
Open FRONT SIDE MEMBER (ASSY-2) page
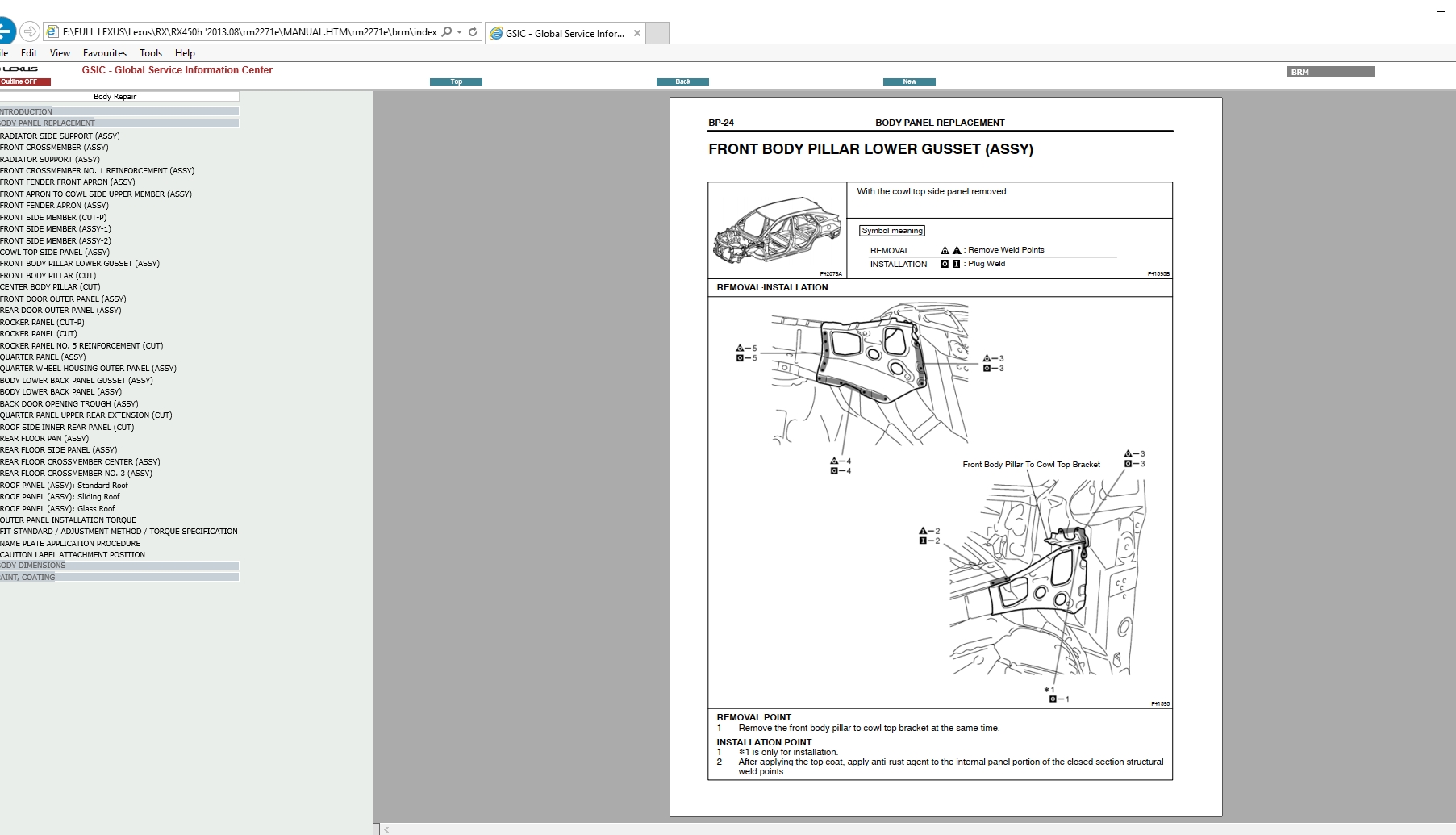(56, 241)
